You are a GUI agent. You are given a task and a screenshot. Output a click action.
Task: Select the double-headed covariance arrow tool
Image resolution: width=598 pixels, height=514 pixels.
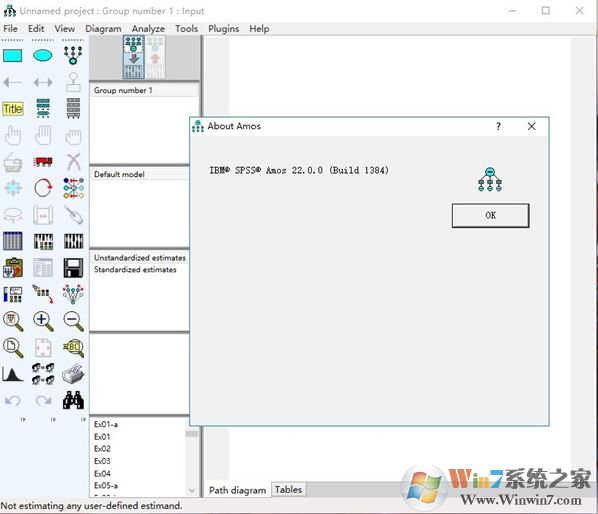pyautogui.click(x=43, y=82)
